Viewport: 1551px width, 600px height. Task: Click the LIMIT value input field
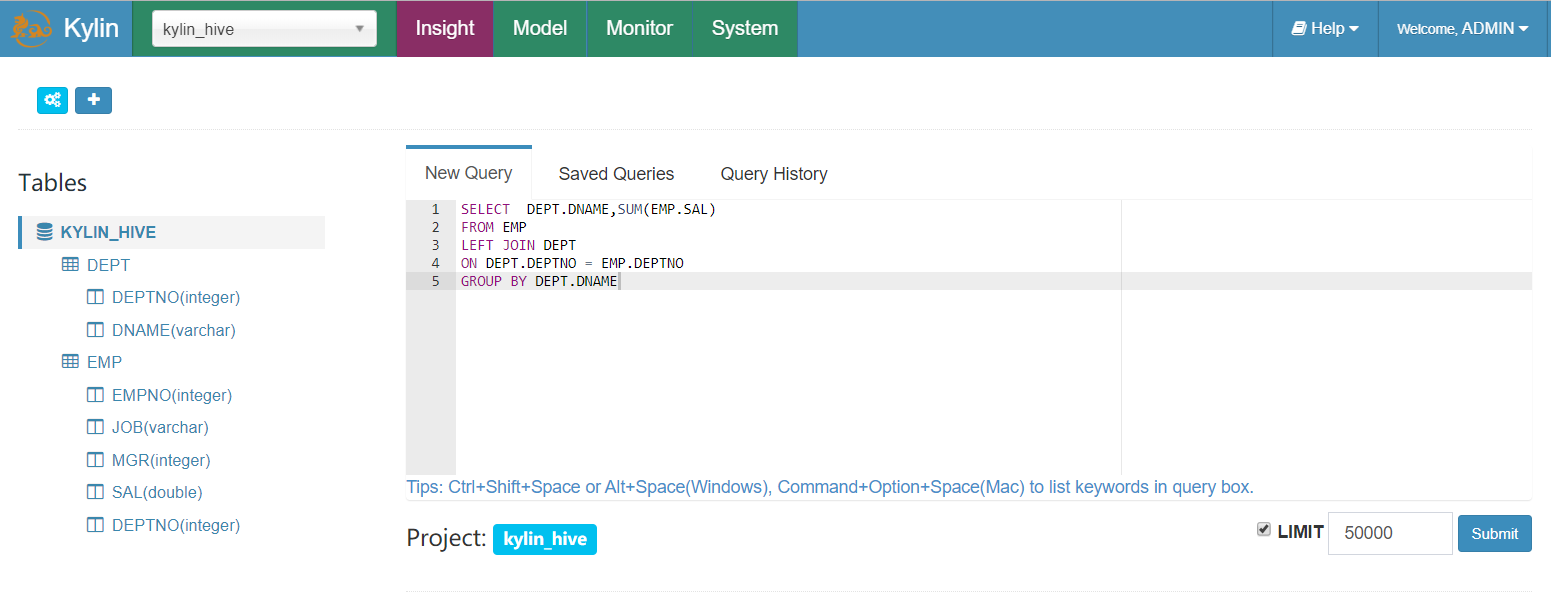1390,533
